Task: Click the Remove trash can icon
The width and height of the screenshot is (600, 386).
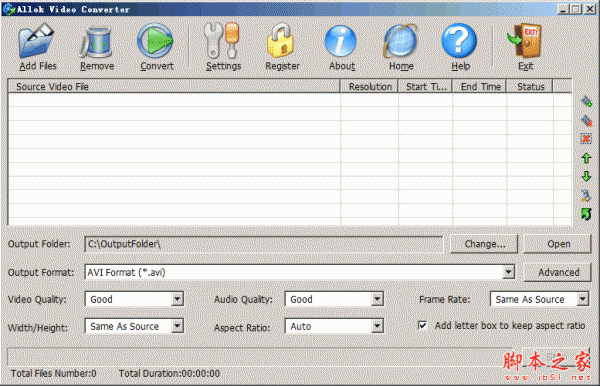Action: [x=96, y=42]
